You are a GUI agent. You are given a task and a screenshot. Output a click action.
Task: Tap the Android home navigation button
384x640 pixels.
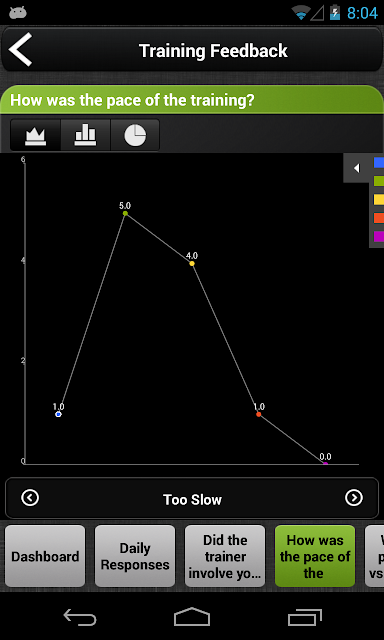pos(192,617)
